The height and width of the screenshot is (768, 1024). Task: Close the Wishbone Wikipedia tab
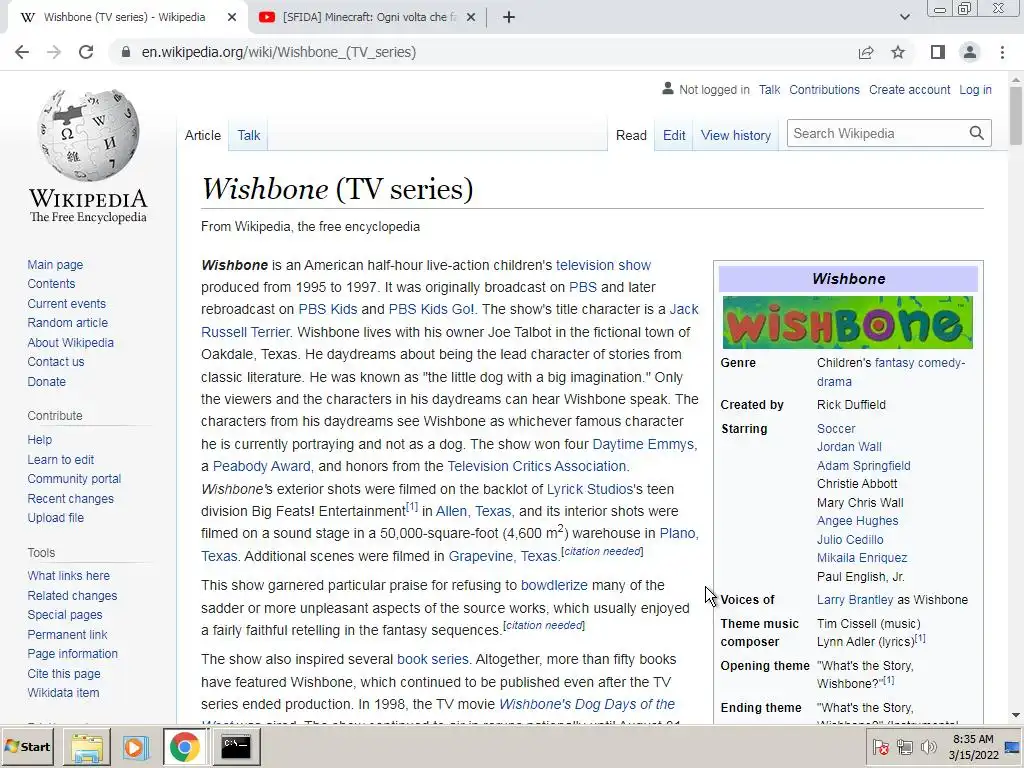point(232,18)
